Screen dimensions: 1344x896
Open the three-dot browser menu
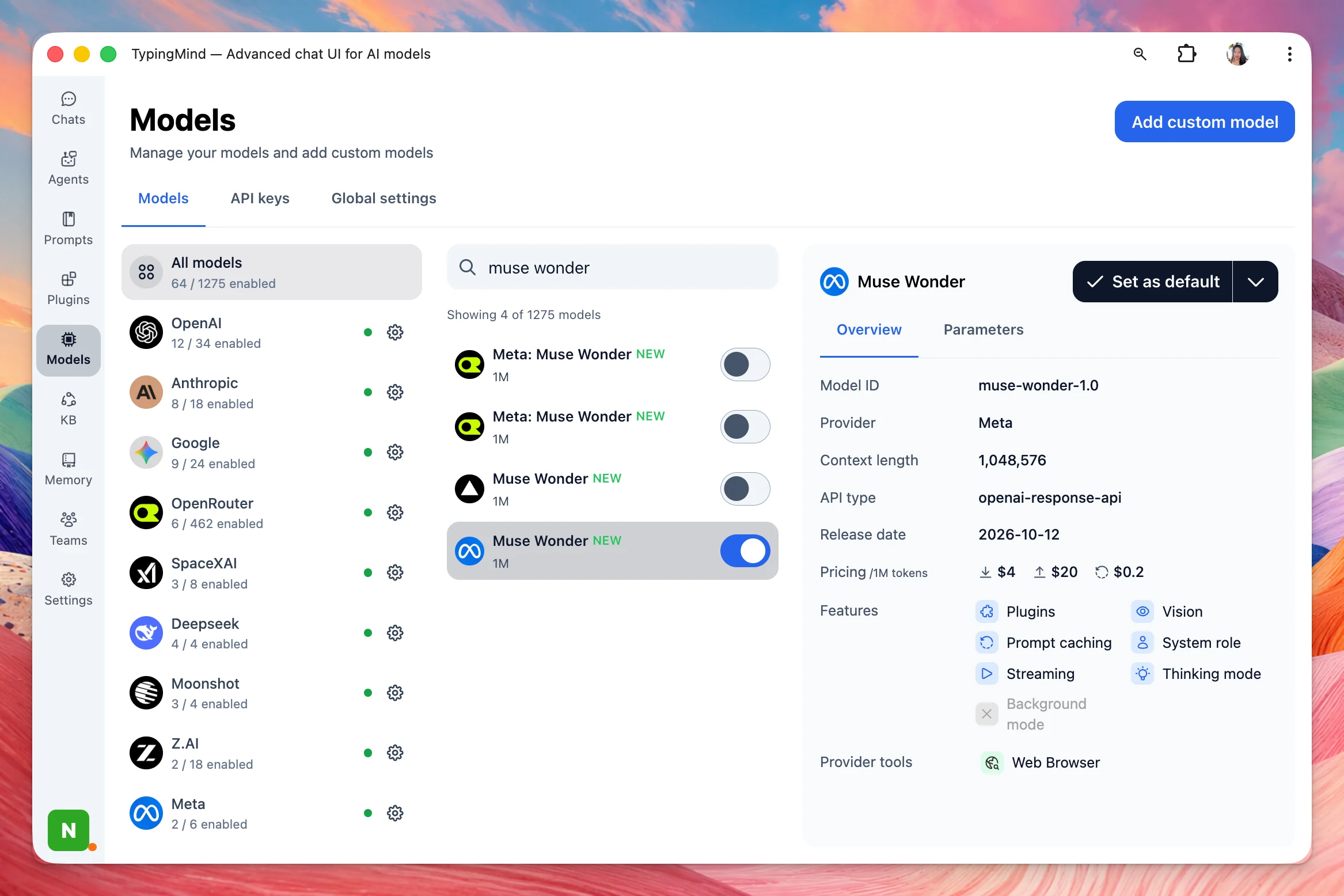[1289, 54]
